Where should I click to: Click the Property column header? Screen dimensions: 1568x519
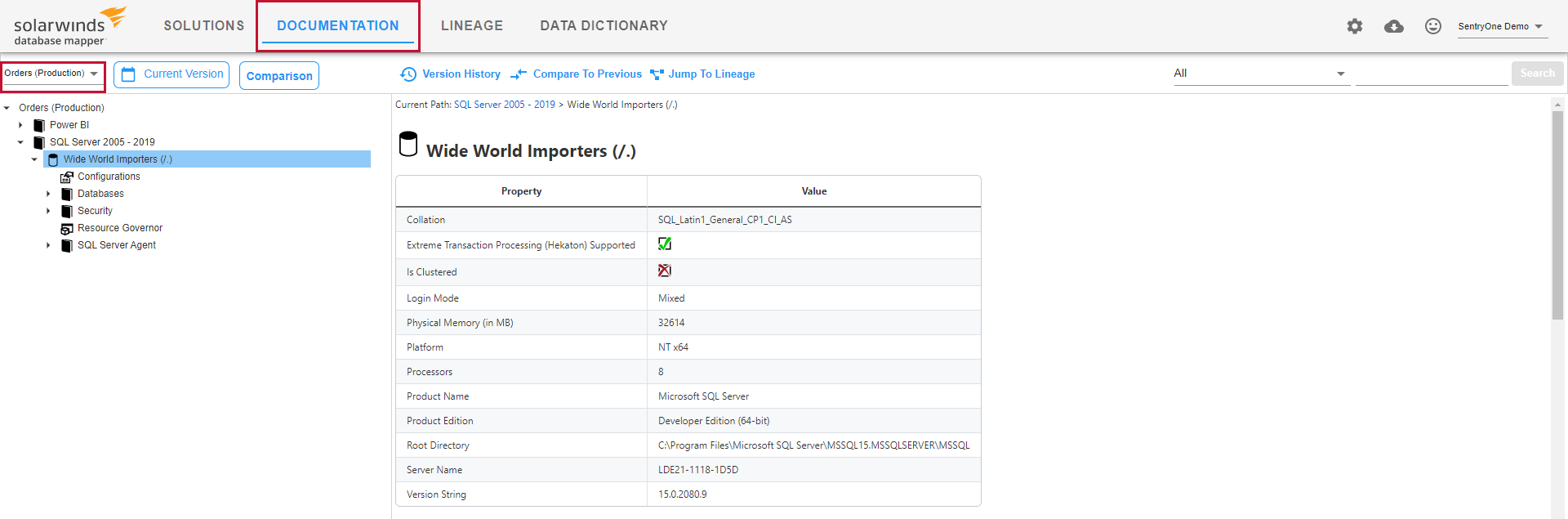click(521, 191)
